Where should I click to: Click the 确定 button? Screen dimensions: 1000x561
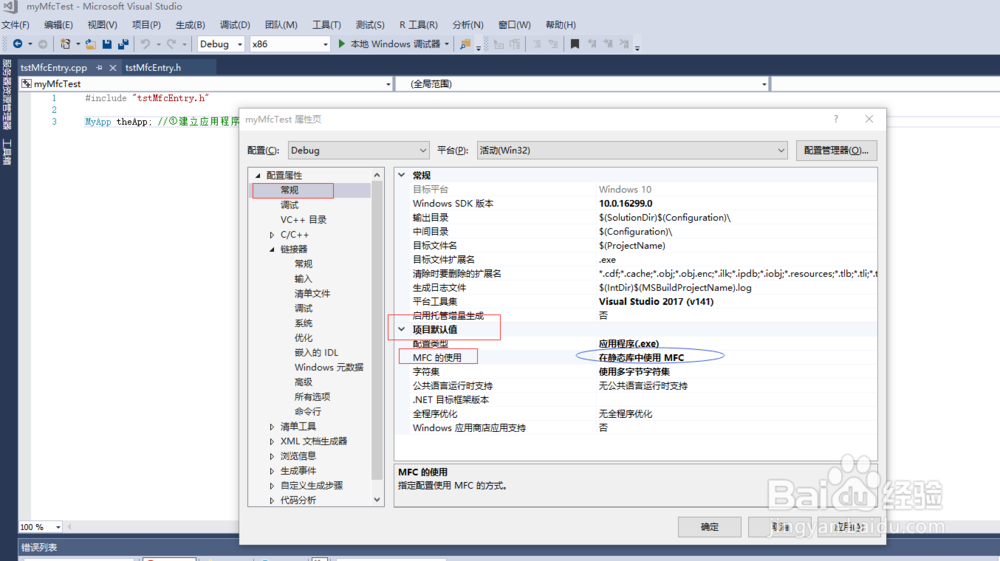point(709,527)
